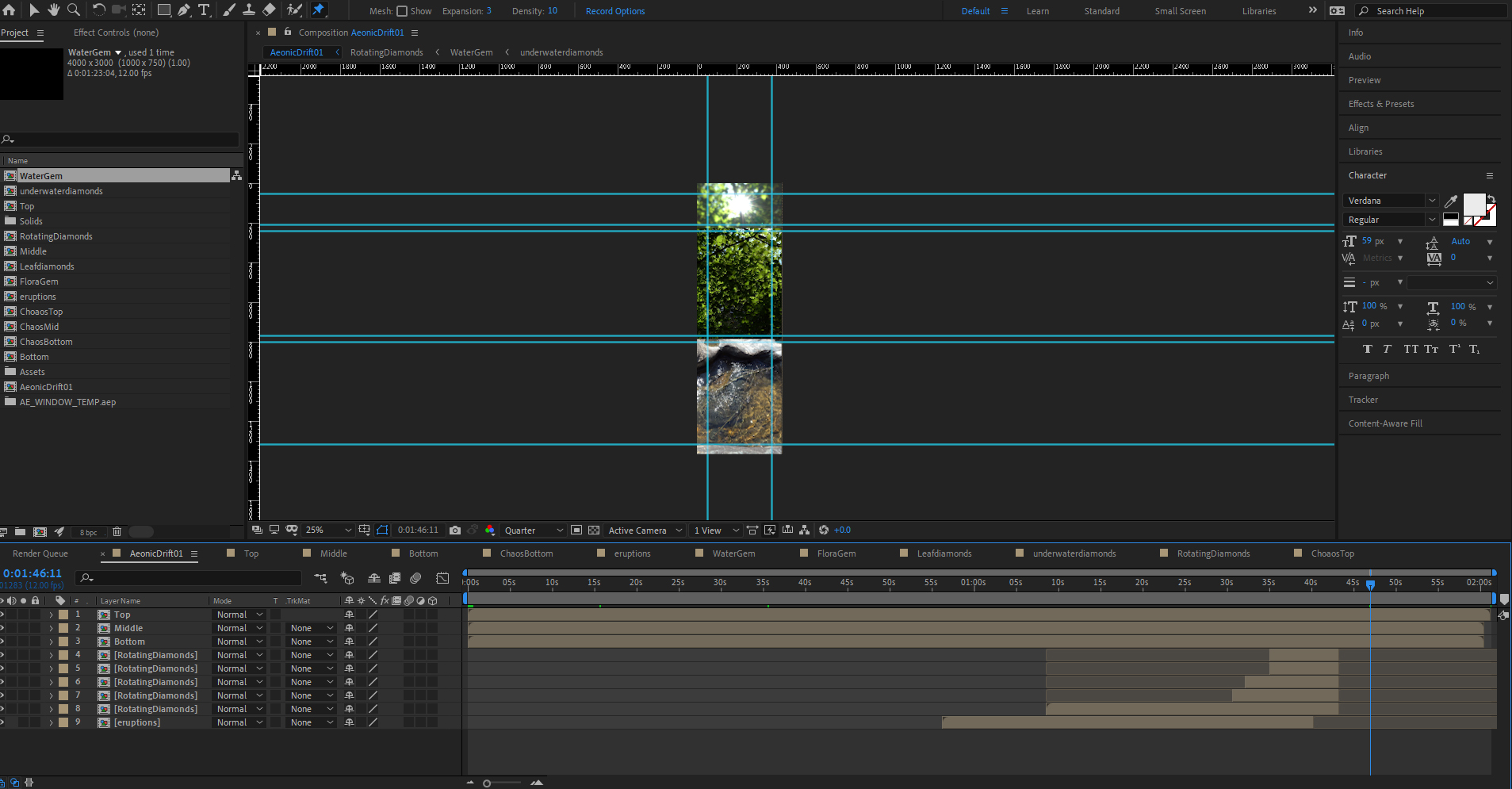Open the Graph Editor in timeline

coord(442,578)
